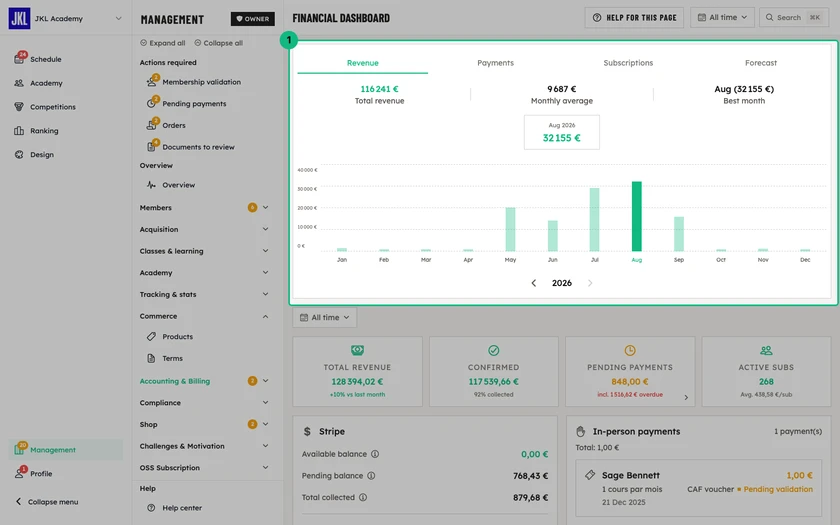Click Expand all in Management panel

point(162,43)
